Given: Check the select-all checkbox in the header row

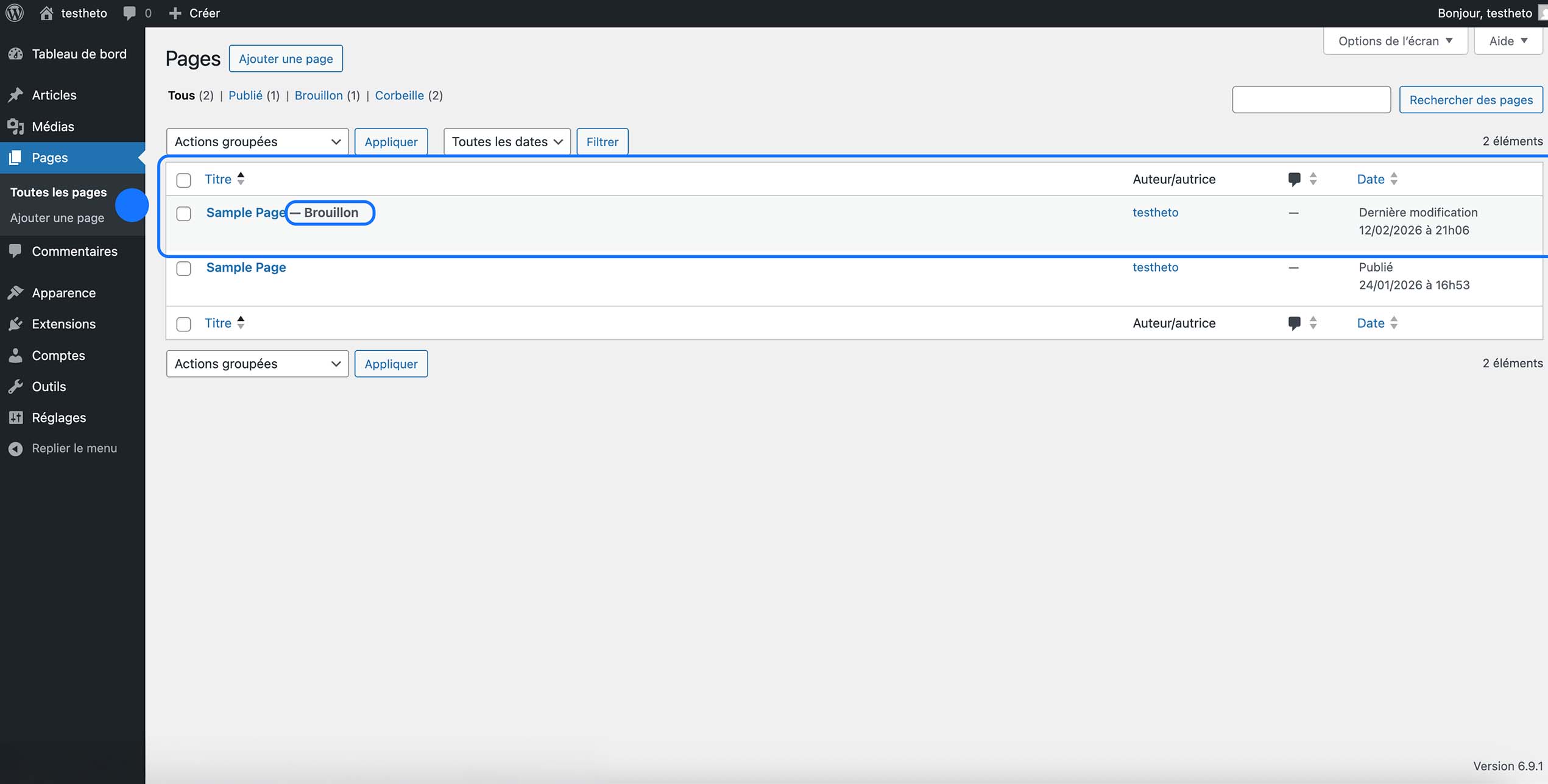Looking at the screenshot, I should (183, 180).
